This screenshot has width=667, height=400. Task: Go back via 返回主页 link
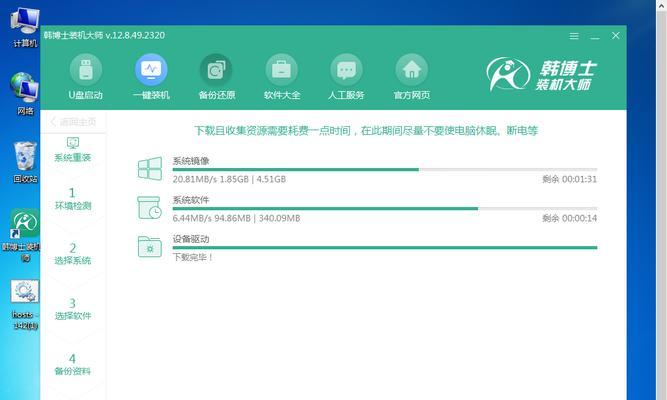point(73,122)
